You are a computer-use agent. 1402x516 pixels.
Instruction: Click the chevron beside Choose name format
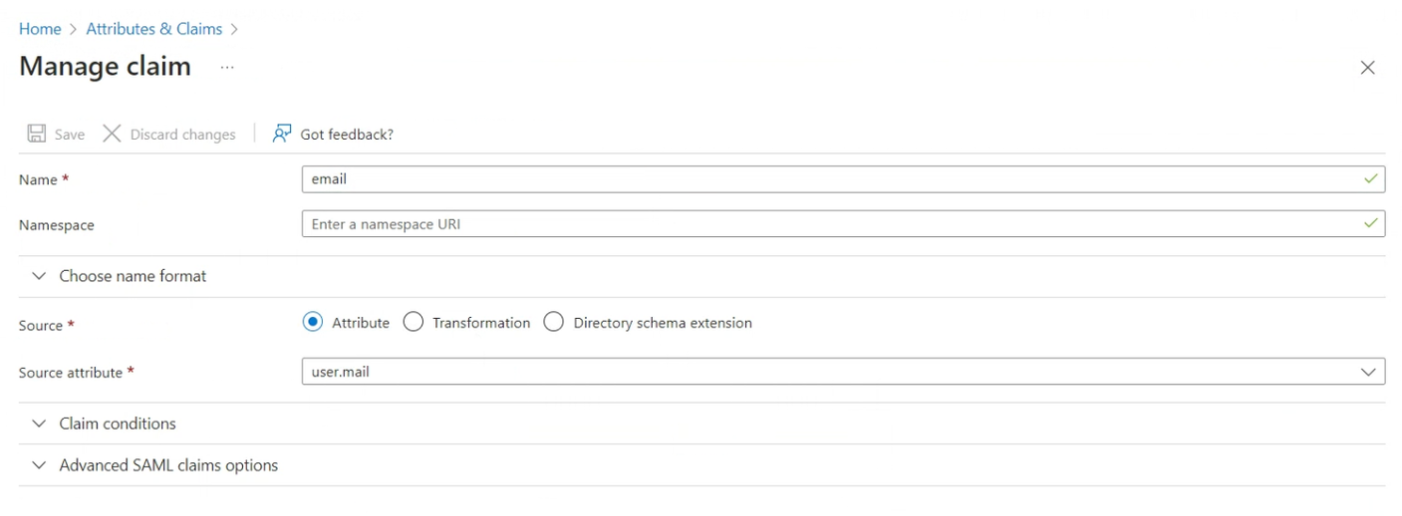click(39, 276)
